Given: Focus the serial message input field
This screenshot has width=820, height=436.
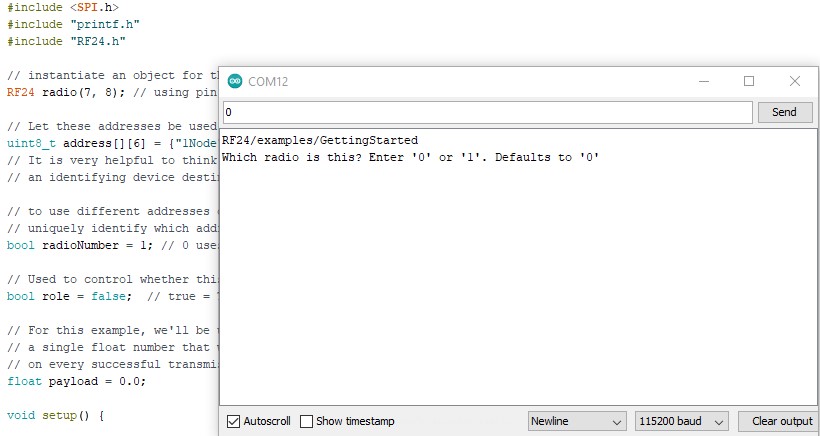Looking at the screenshot, I should [x=485, y=112].
